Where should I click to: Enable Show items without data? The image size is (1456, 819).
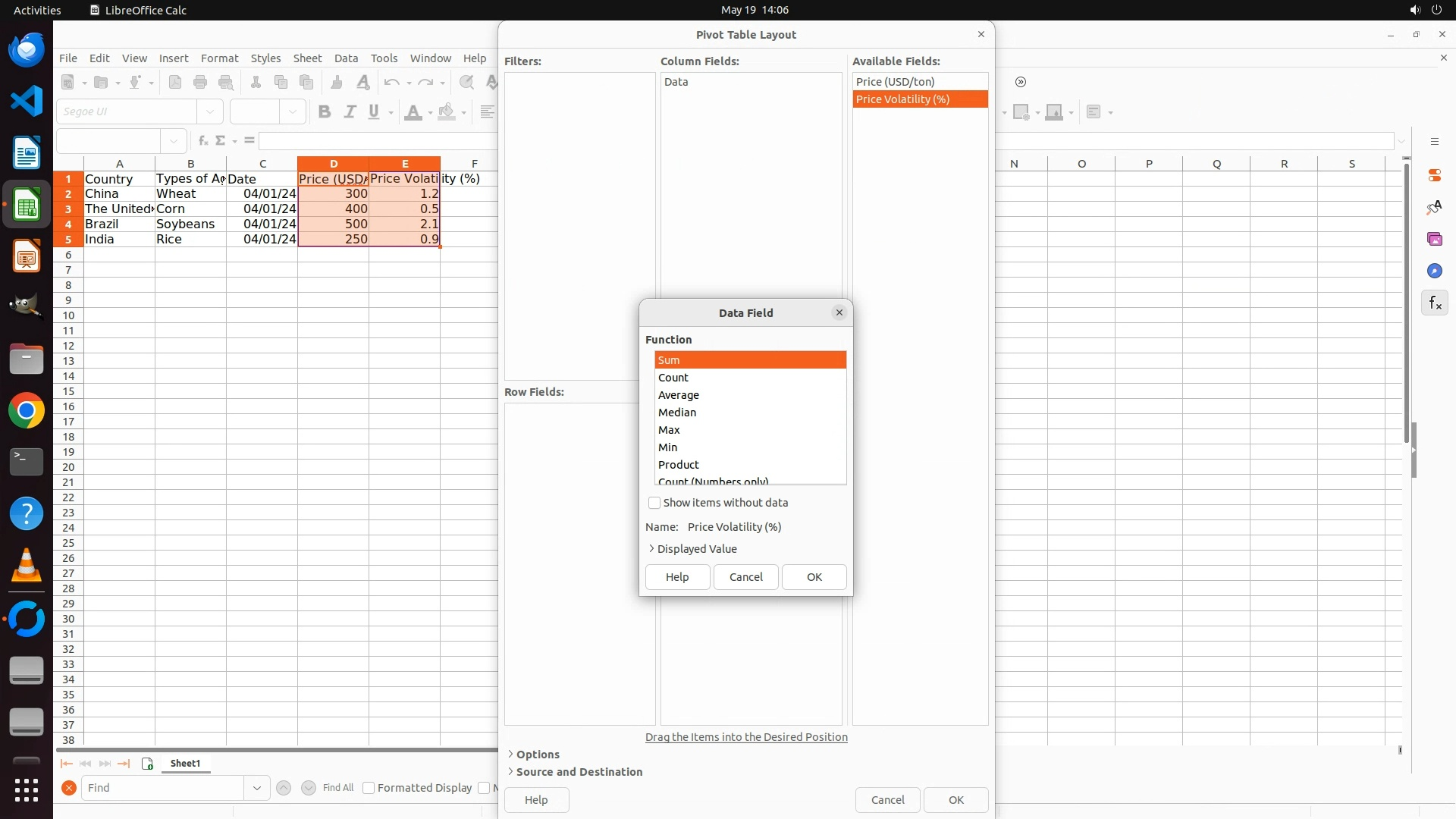654,503
